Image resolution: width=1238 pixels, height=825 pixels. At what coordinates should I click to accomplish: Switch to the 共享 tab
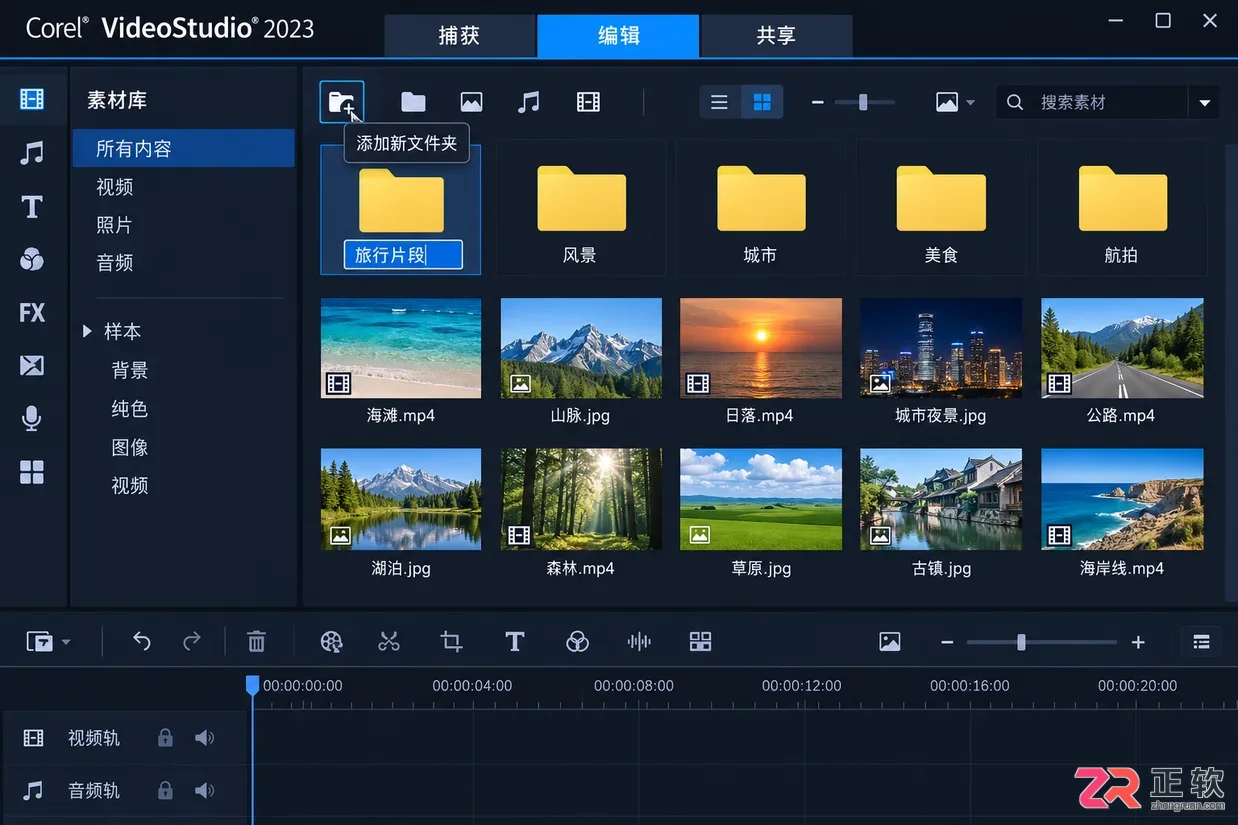[776, 36]
